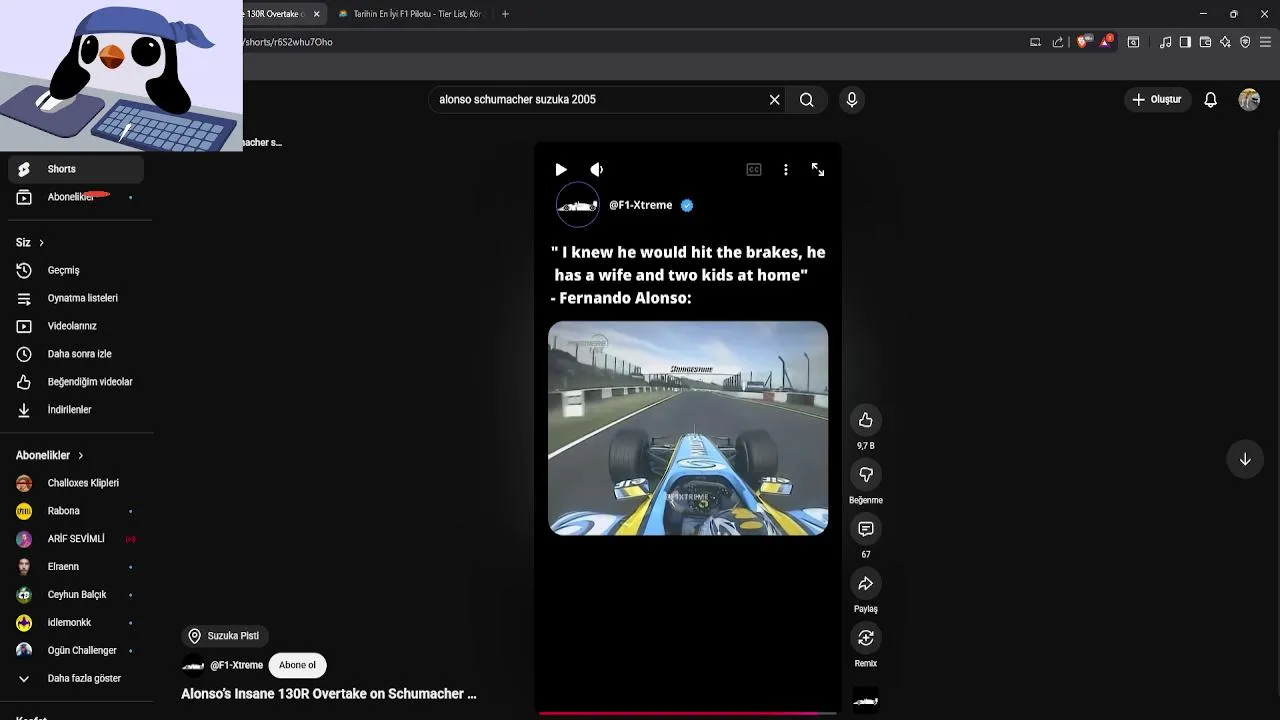Open the comments panel showing 67

(866, 529)
